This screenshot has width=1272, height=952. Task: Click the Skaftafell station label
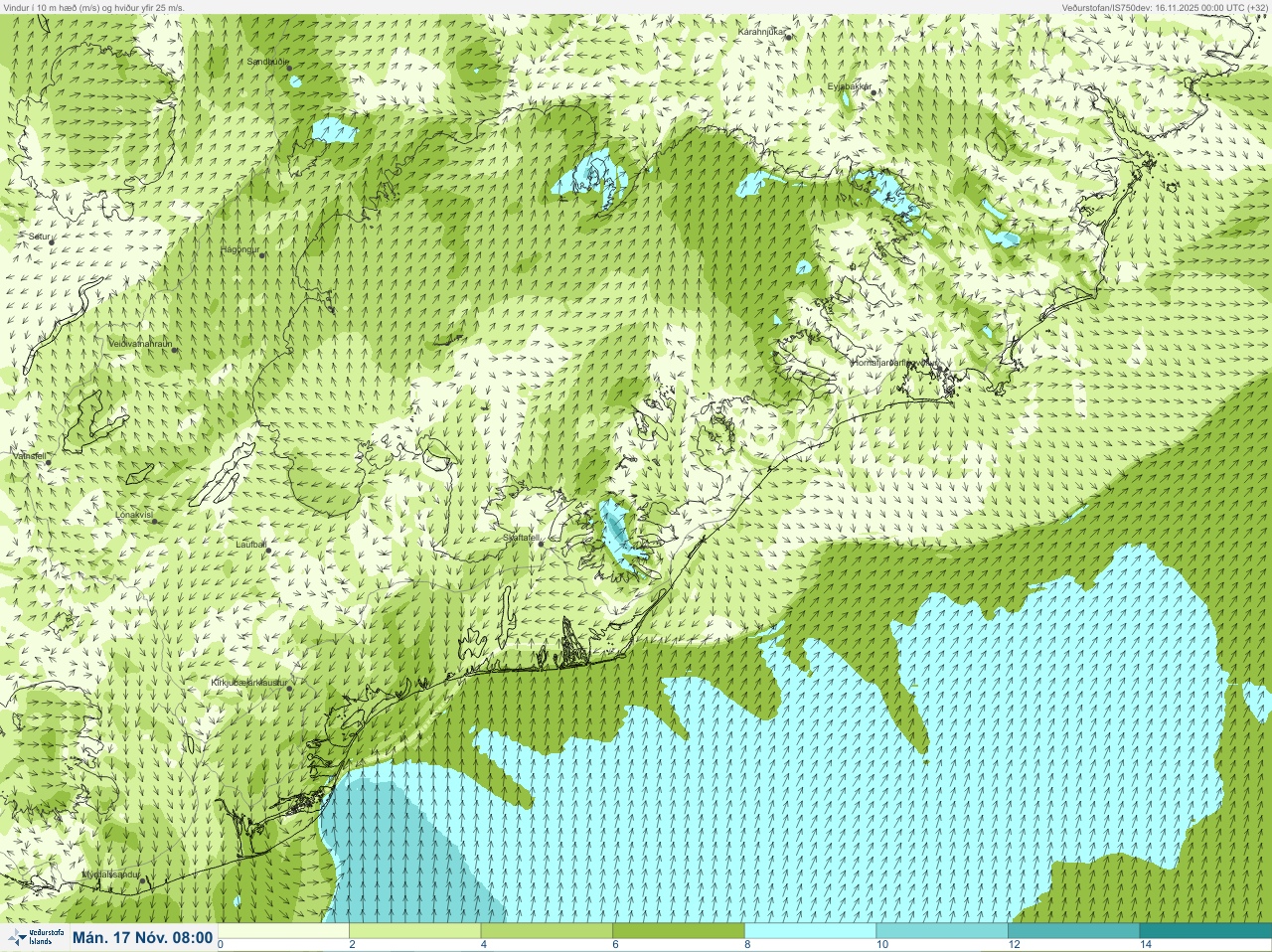[521, 538]
